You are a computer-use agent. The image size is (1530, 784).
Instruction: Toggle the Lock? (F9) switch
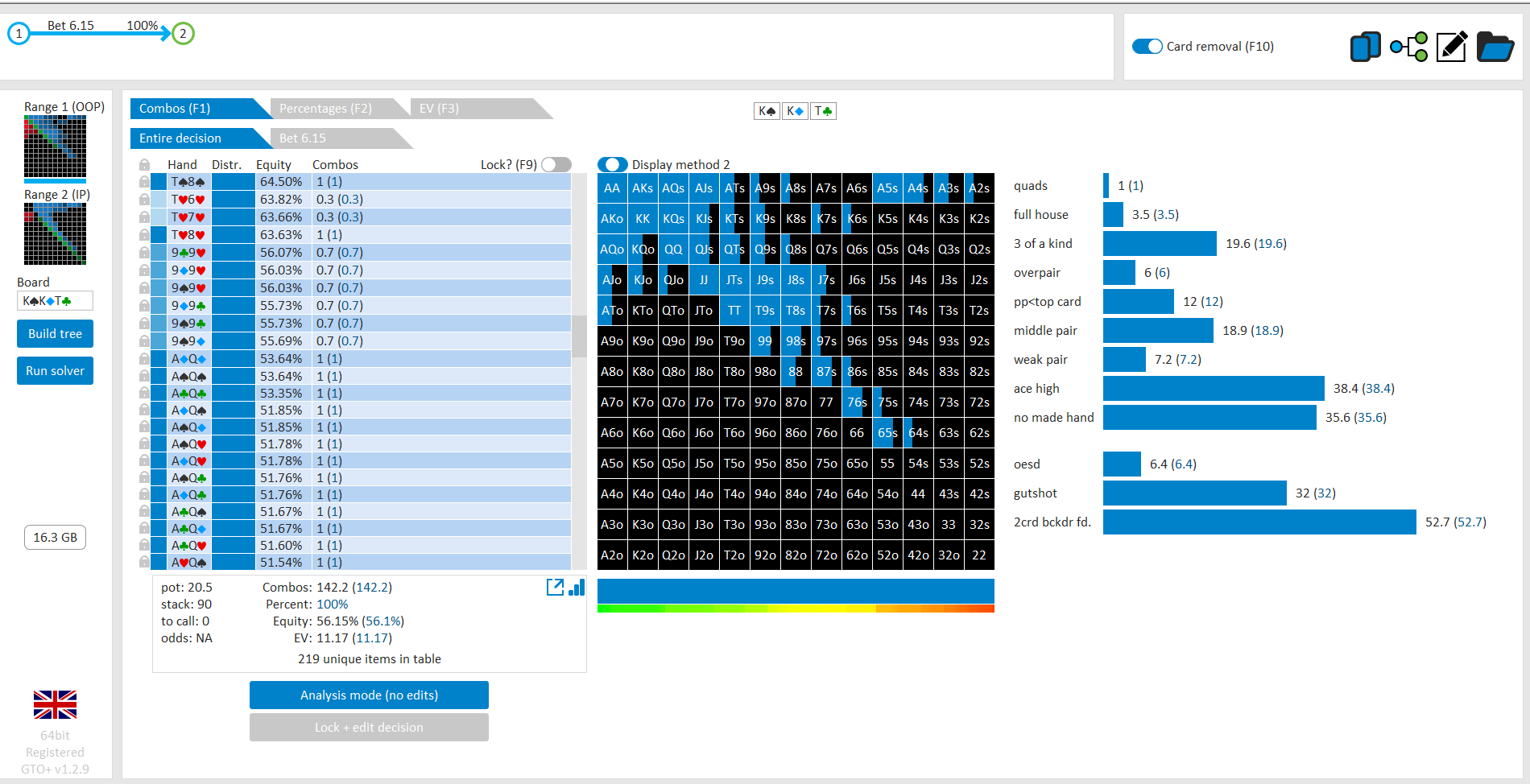tap(556, 164)
